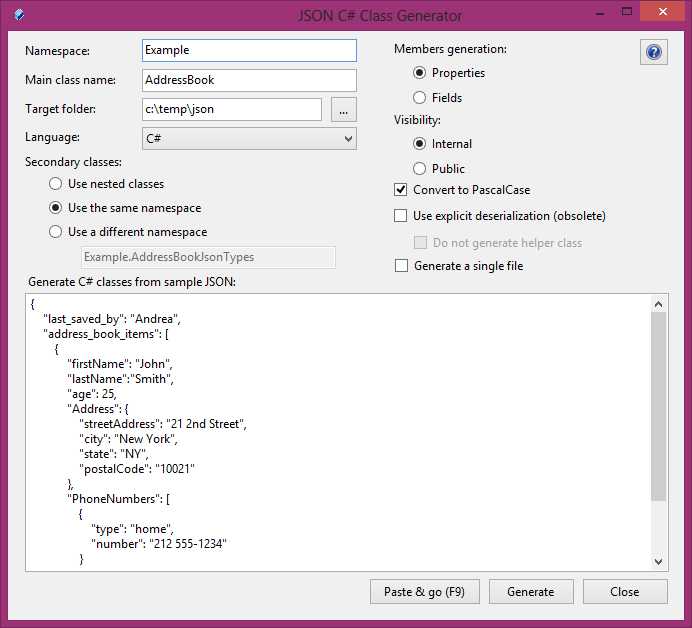Click the JSON vertical scrollbar thumb

click(x=658, y=406)
